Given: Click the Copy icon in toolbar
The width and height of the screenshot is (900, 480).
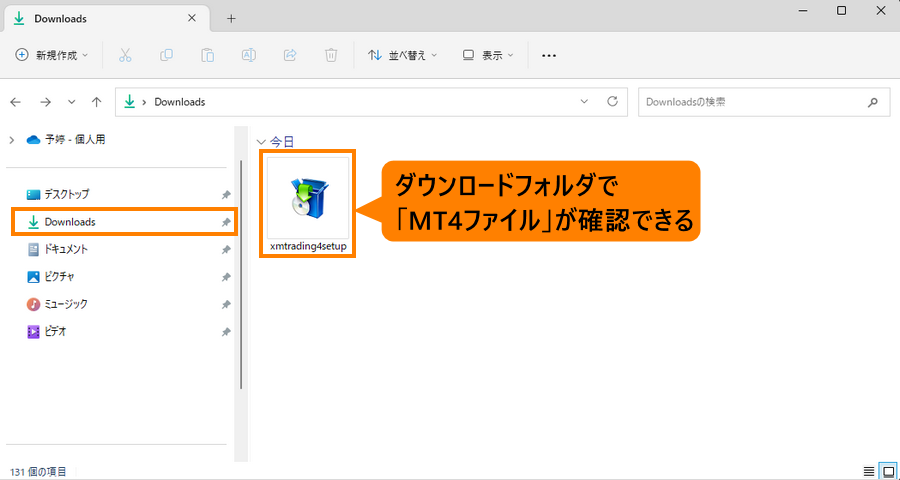Looking at the screenshot, I should tap(166, 56).
